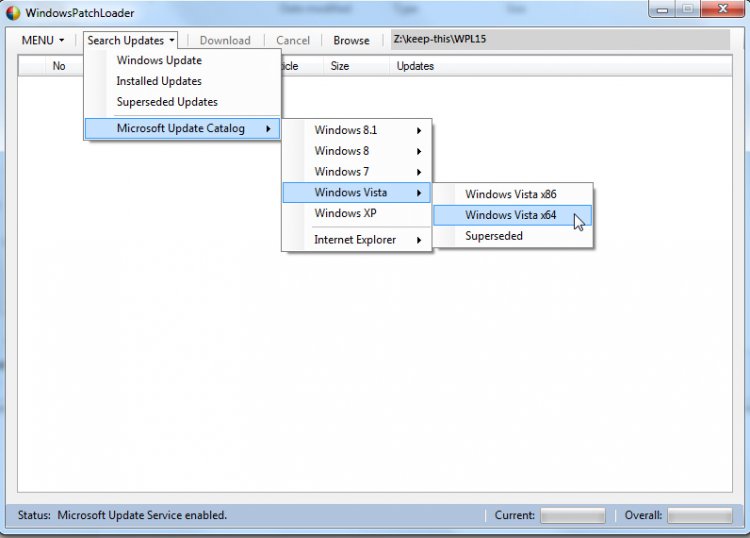The image size is (750, 538).
Task: Click the Current progress bar
Action: pos(573,516)
